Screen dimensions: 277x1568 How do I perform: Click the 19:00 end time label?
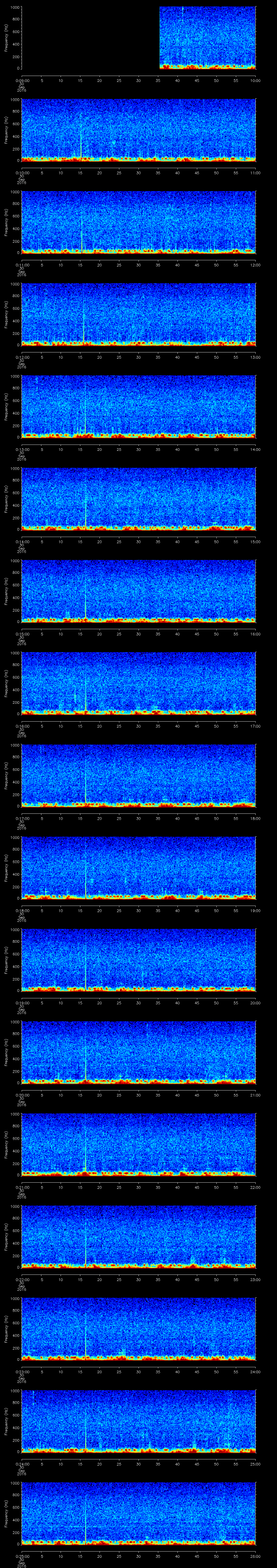coord(255,910)
